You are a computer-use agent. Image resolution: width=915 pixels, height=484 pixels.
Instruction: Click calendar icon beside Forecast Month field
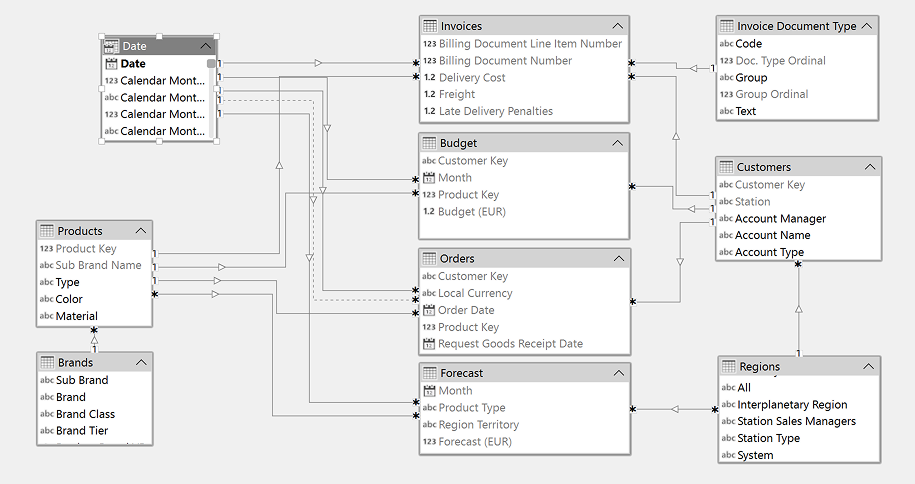click(429, 391)
